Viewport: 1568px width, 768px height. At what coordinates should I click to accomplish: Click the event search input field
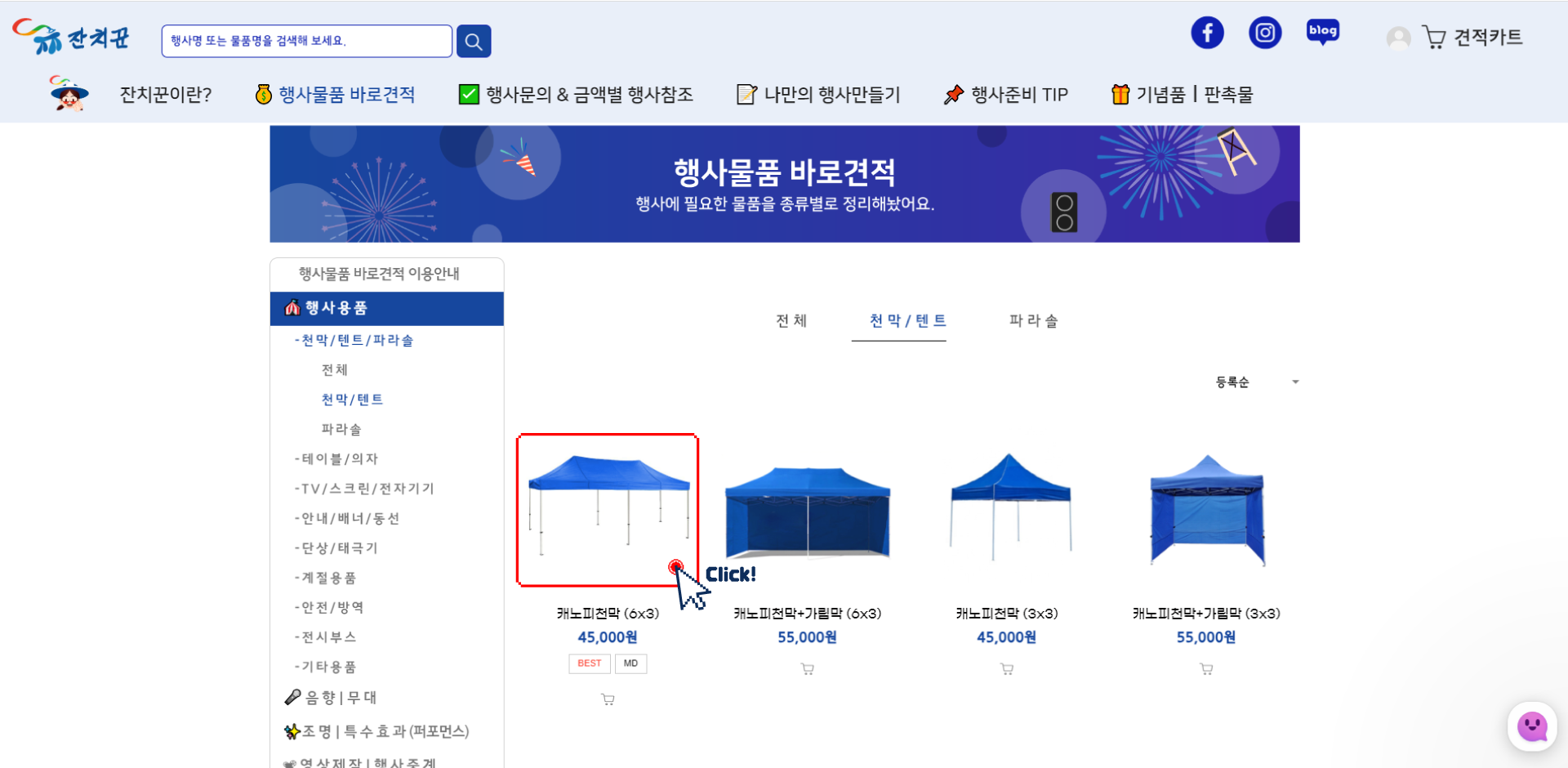pyautogui.click(x=306, y=41)
